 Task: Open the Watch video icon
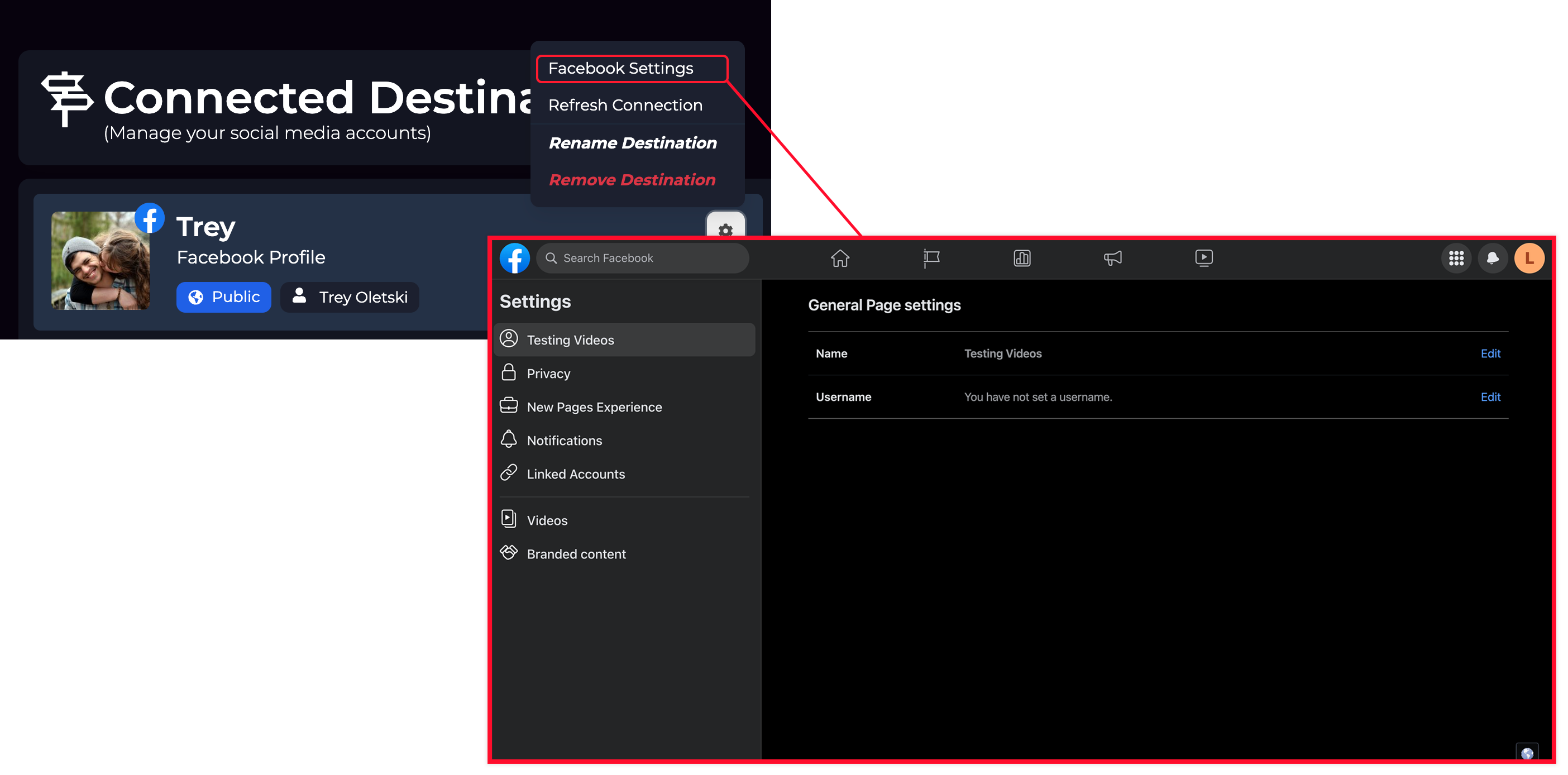click(x=1203, y=258)
